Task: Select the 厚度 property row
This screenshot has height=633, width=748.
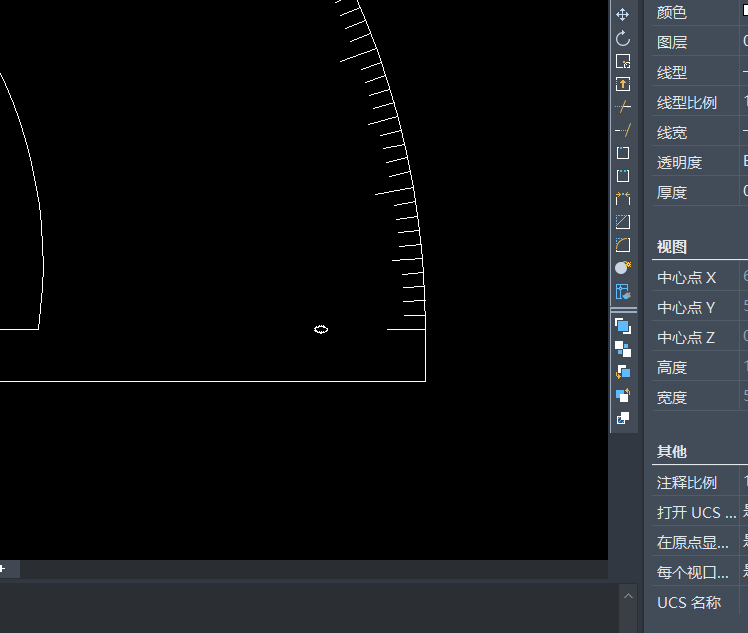Action: pyautogui.click(x=700, y=192)
